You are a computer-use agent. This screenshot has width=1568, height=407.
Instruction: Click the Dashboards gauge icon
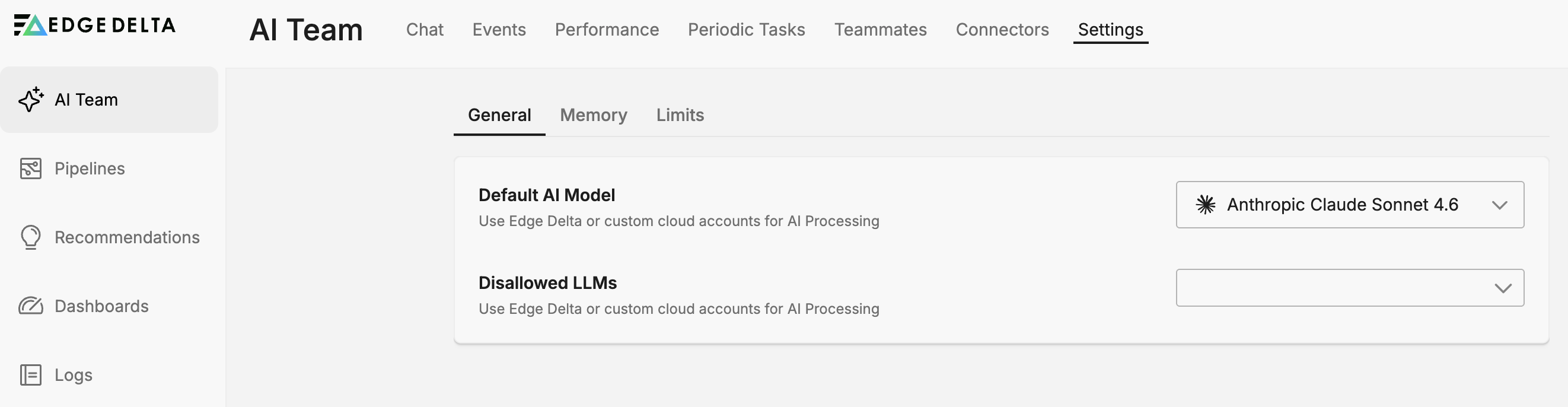(x=30, y=306)
